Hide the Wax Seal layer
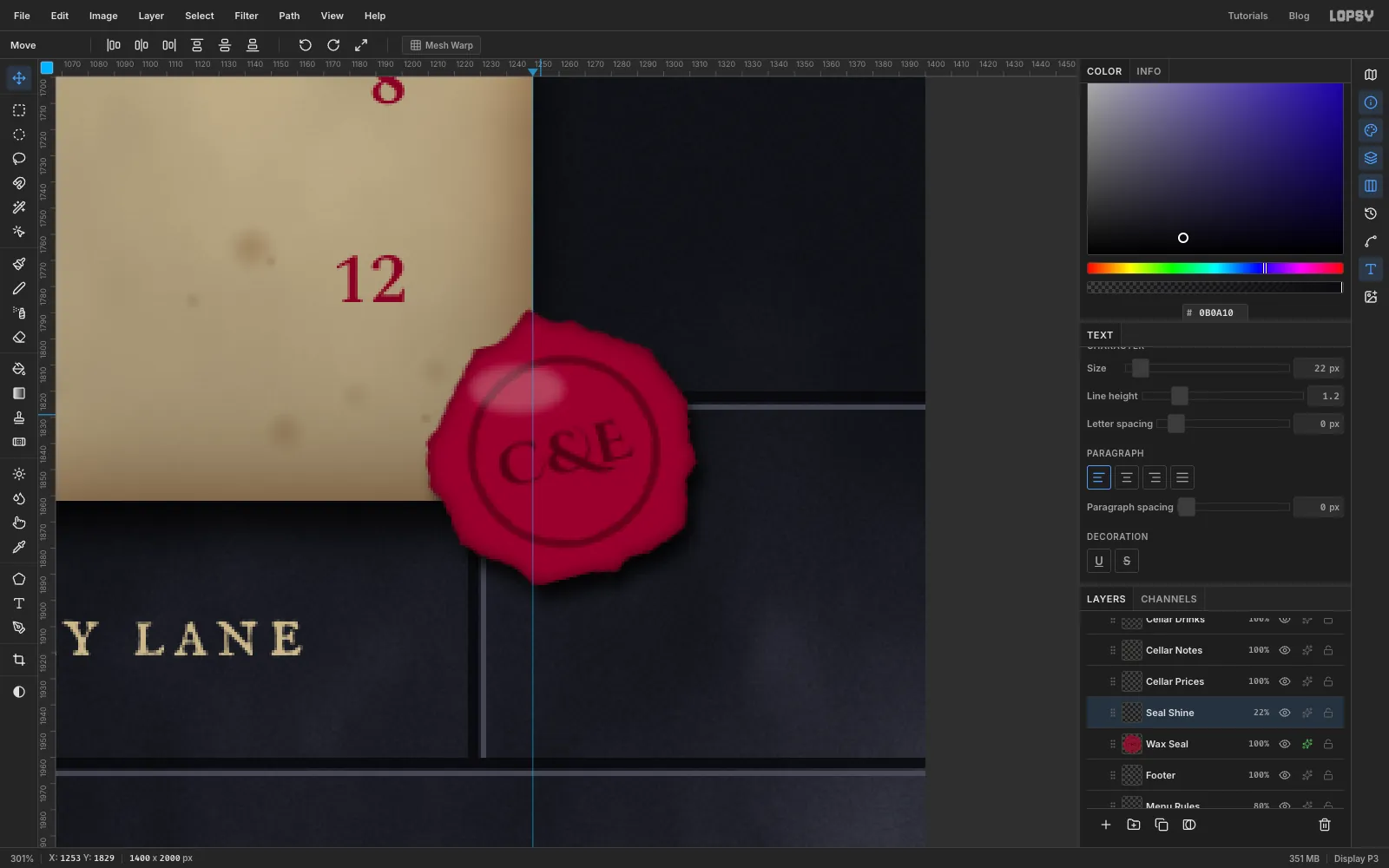Viewport: 1389px width, 868px height. click(1285, 744)
